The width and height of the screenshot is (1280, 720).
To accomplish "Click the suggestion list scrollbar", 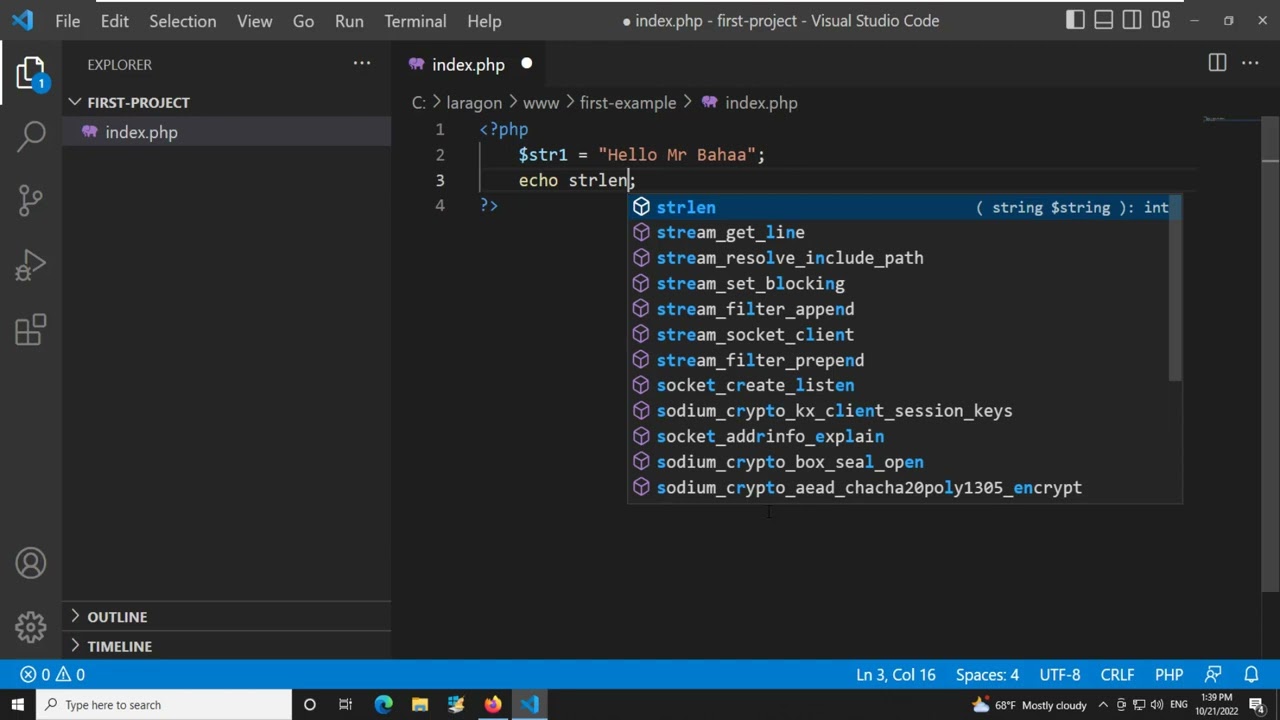I will point(1176,288).
